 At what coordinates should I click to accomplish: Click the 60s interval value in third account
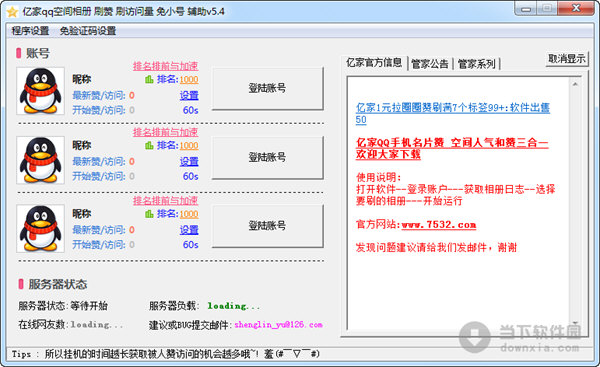coord(190,245)
